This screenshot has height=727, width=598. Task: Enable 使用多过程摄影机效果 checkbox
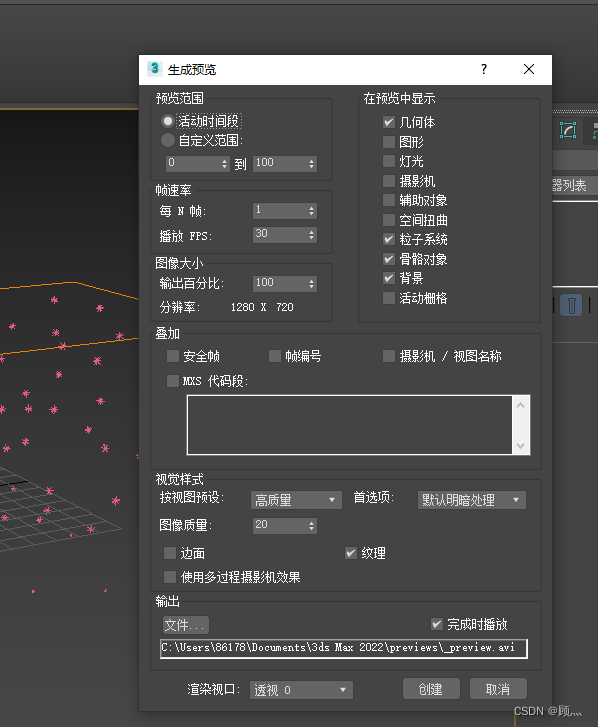click(170, 577)
